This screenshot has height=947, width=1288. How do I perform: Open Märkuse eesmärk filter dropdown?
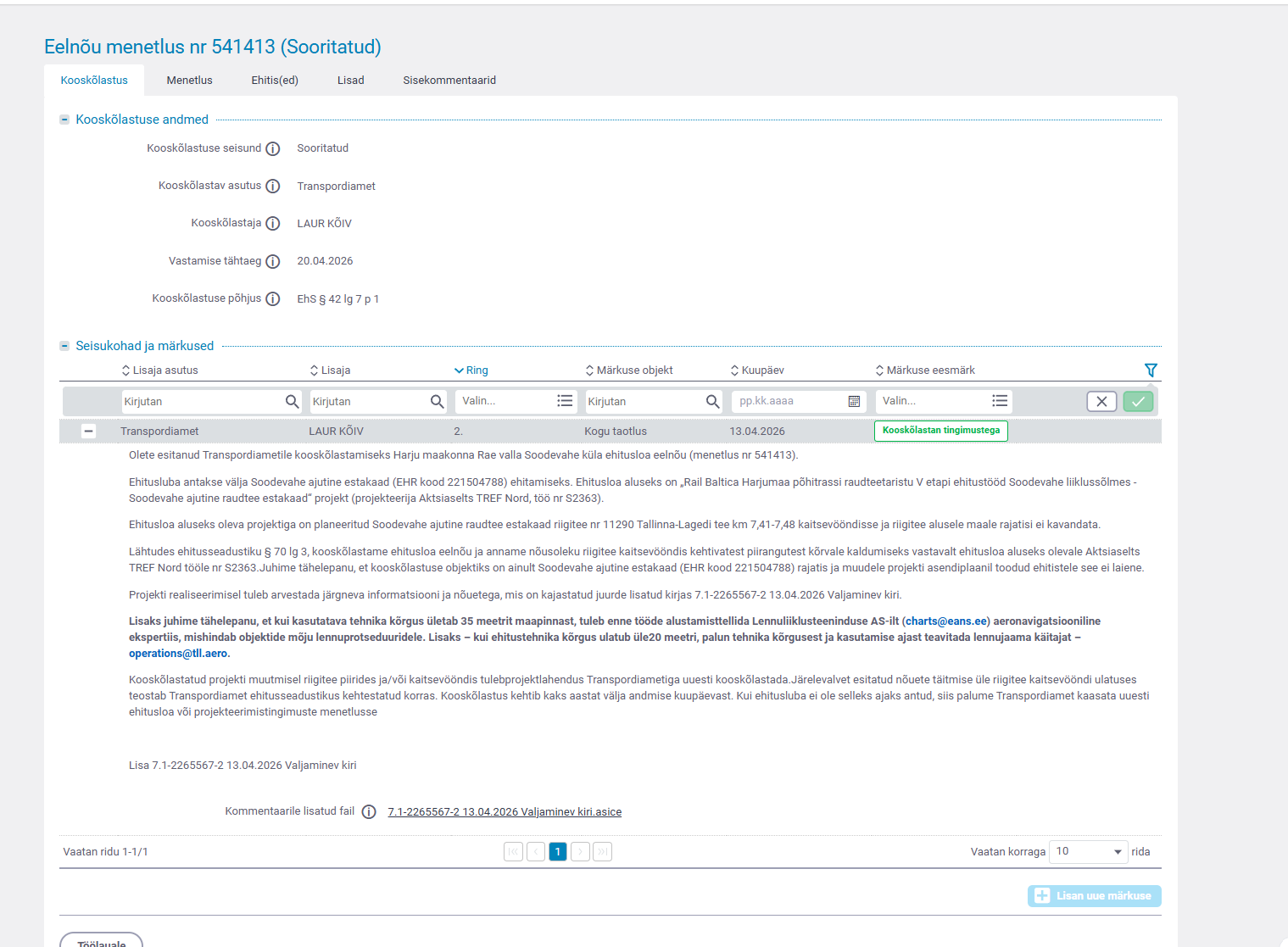pos(943,402)
